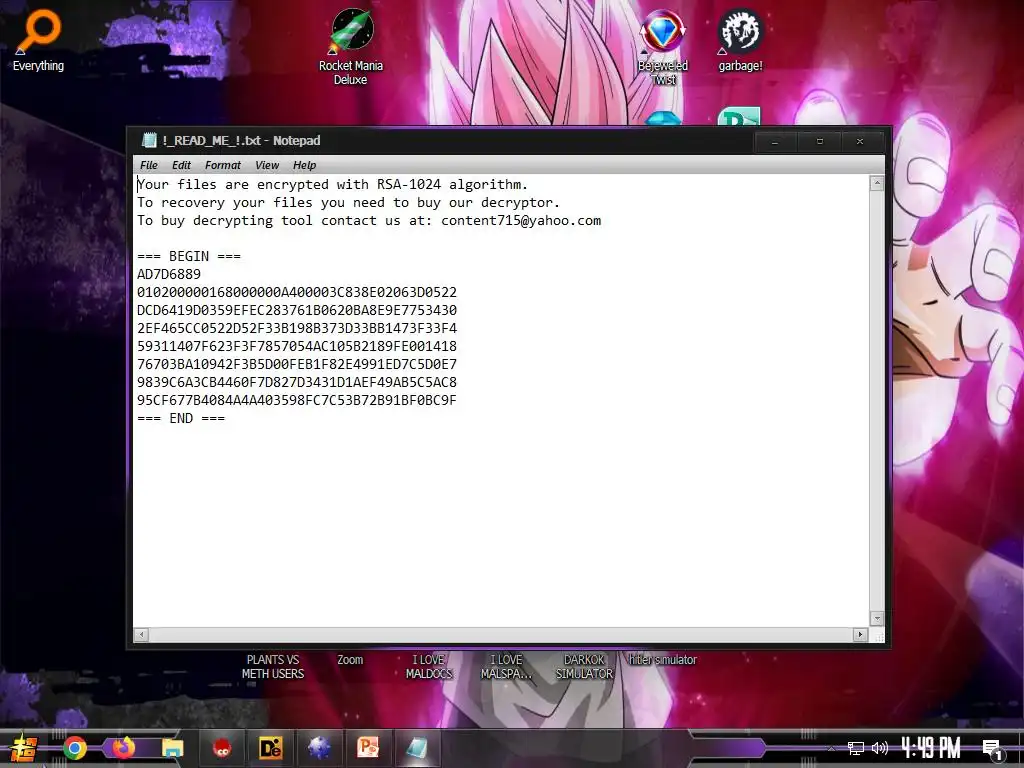Open the Notepad Format menu
The width and height of the screenshot is (1024, 768).
pos(223,165)
